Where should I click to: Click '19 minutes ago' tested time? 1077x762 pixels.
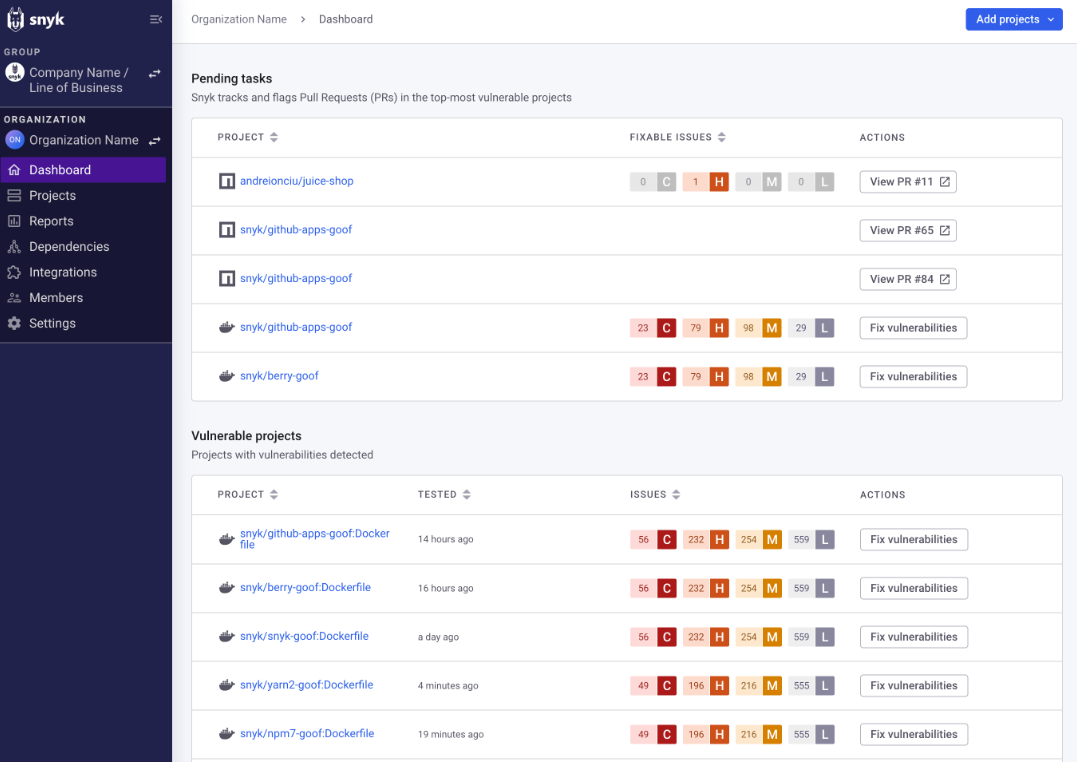451,735
